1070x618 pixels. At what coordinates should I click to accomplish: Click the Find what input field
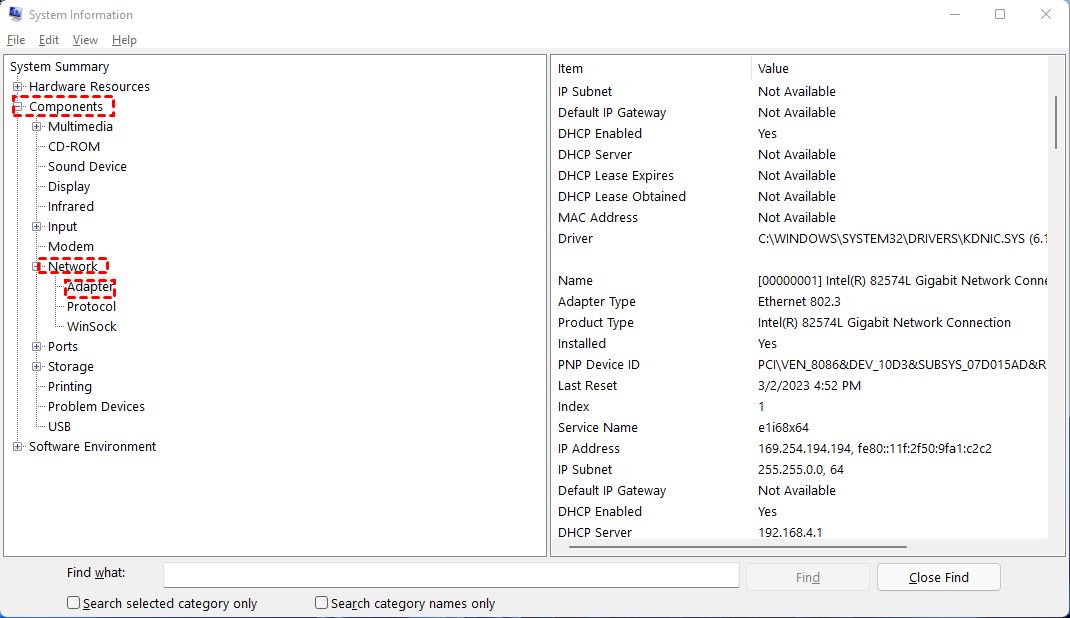451,575
